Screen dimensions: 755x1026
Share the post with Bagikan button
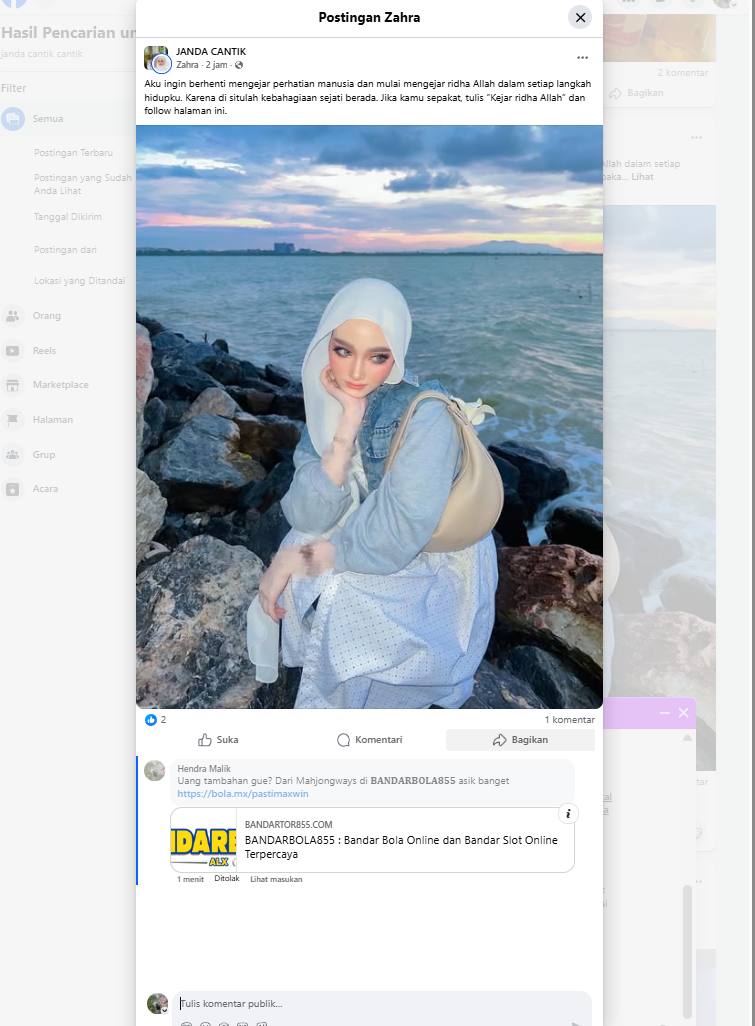(x=520, y=739)
